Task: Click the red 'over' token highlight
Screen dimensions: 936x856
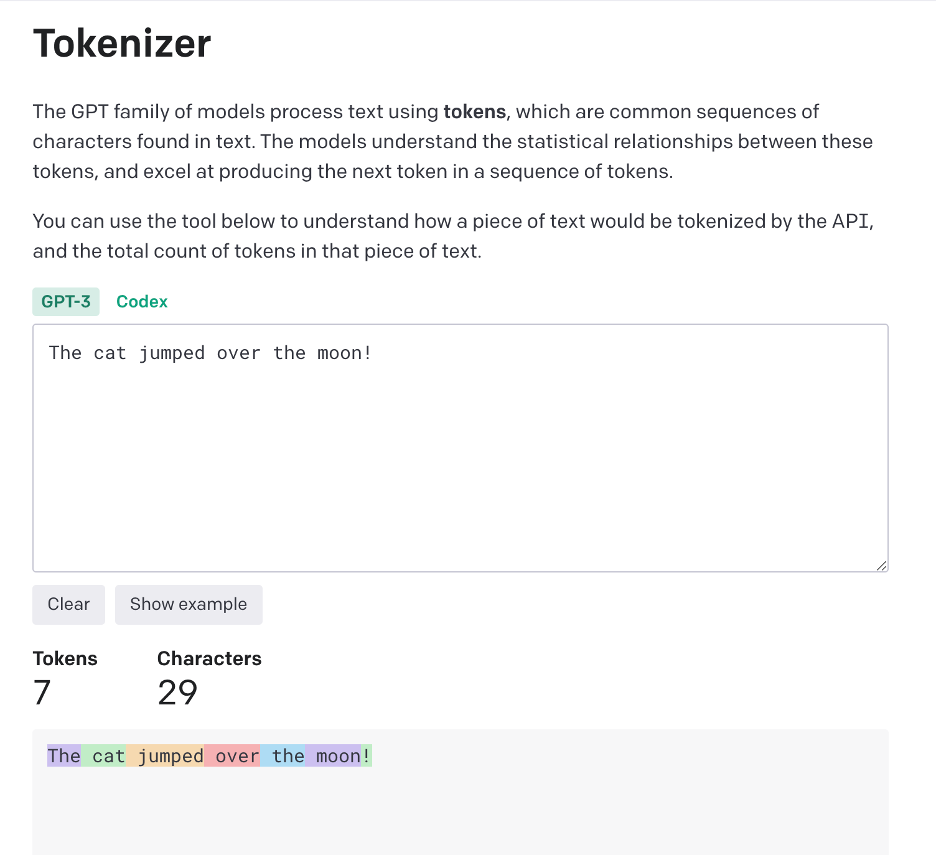Action: click(x=235, y=755)
